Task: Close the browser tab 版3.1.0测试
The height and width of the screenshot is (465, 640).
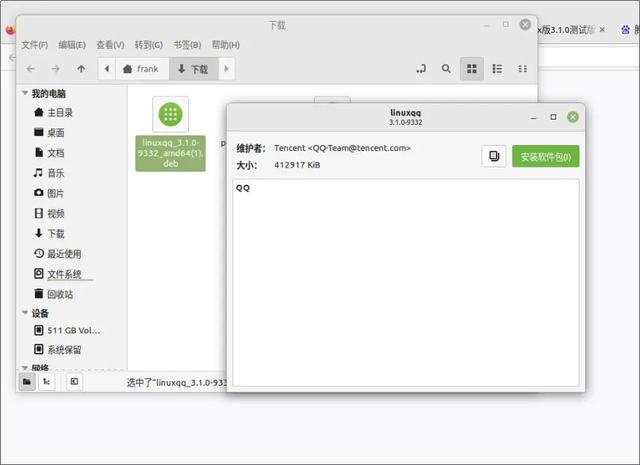Action: (x=602, y=29)
